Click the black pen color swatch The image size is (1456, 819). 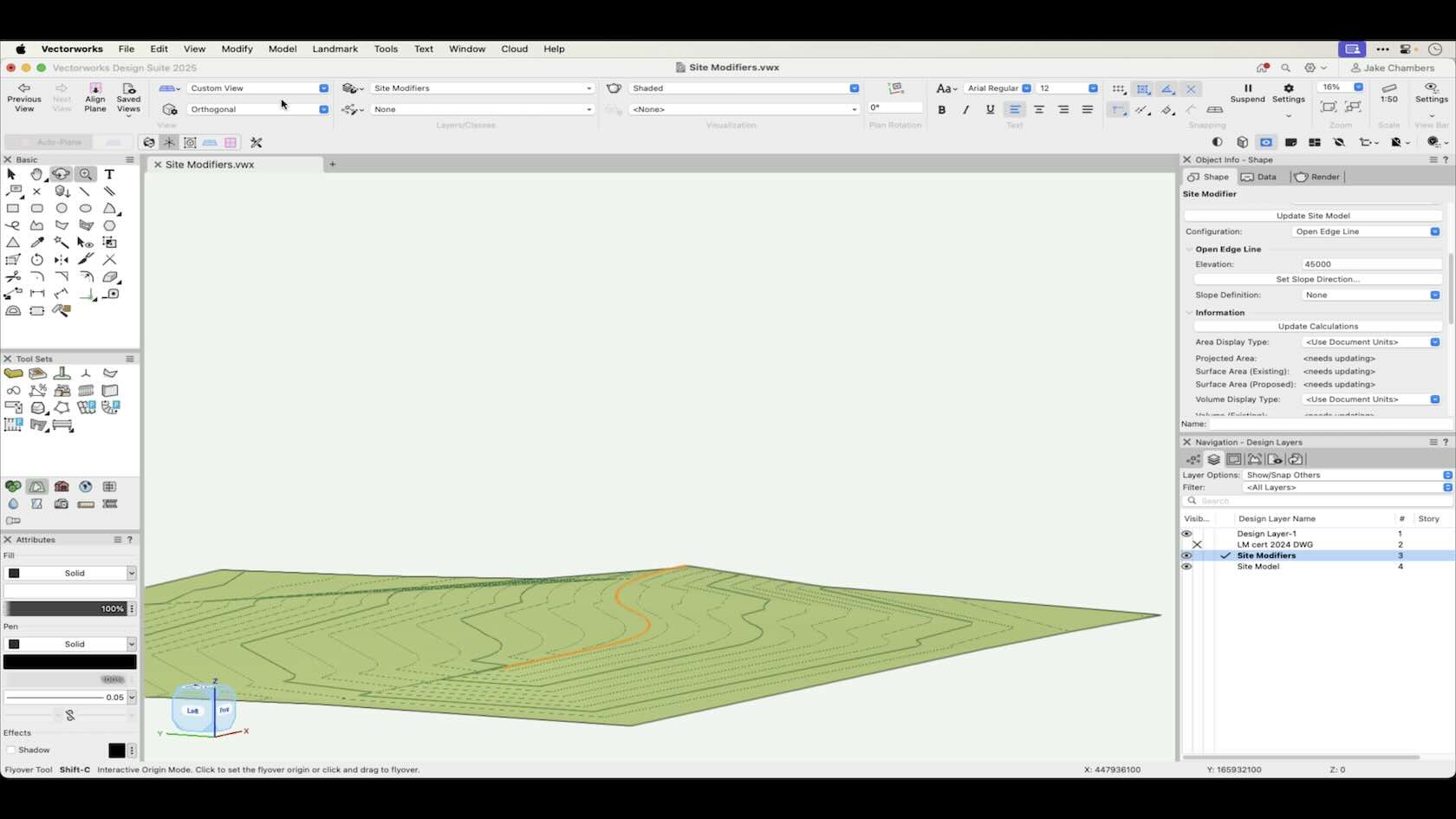(x=69, y=661)
